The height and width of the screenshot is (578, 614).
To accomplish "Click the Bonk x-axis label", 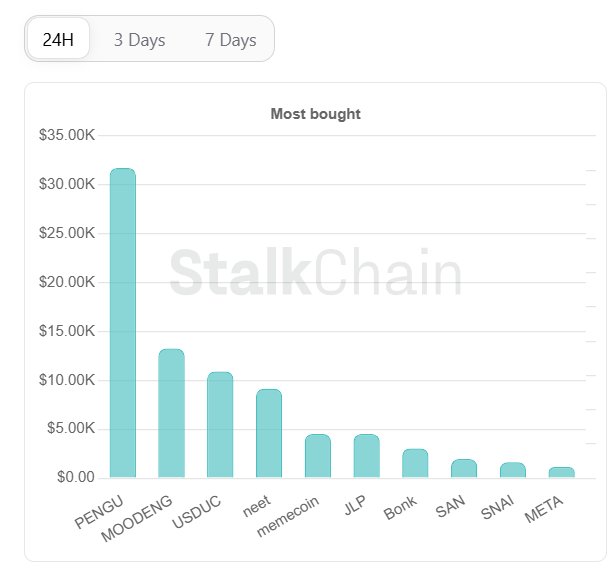I will tap(402, 508).
